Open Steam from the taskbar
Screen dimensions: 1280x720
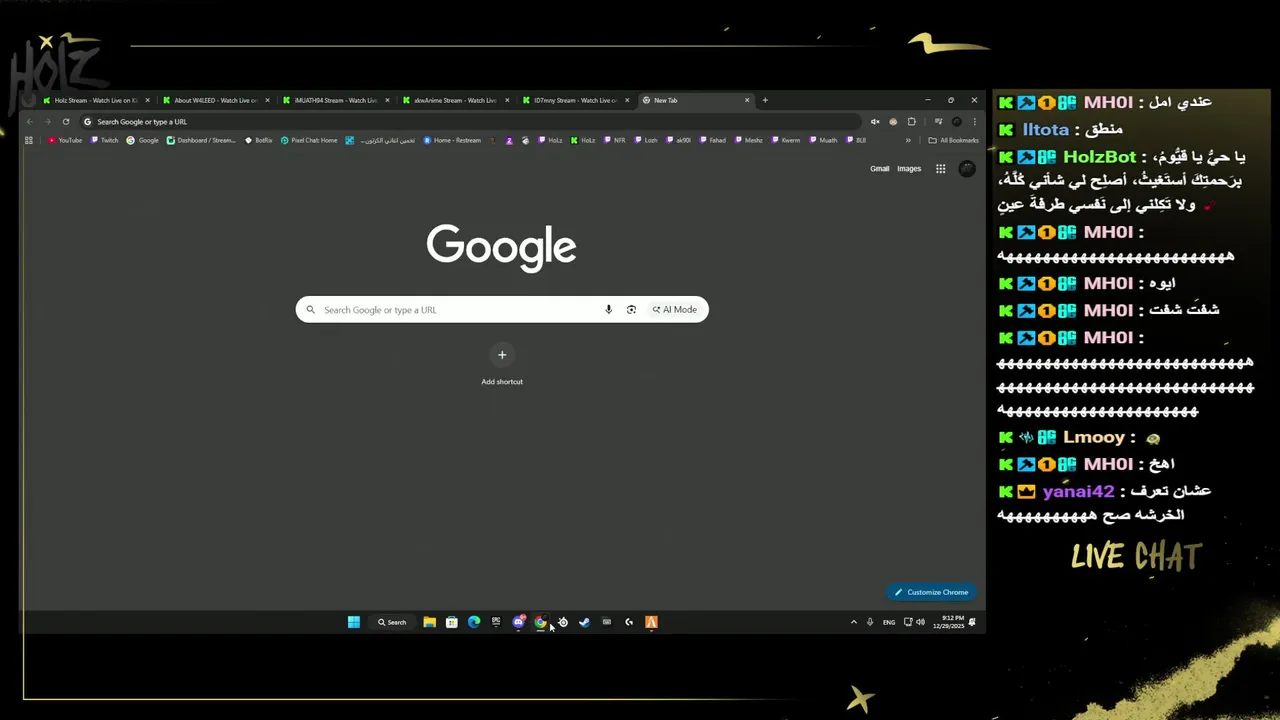584,622
